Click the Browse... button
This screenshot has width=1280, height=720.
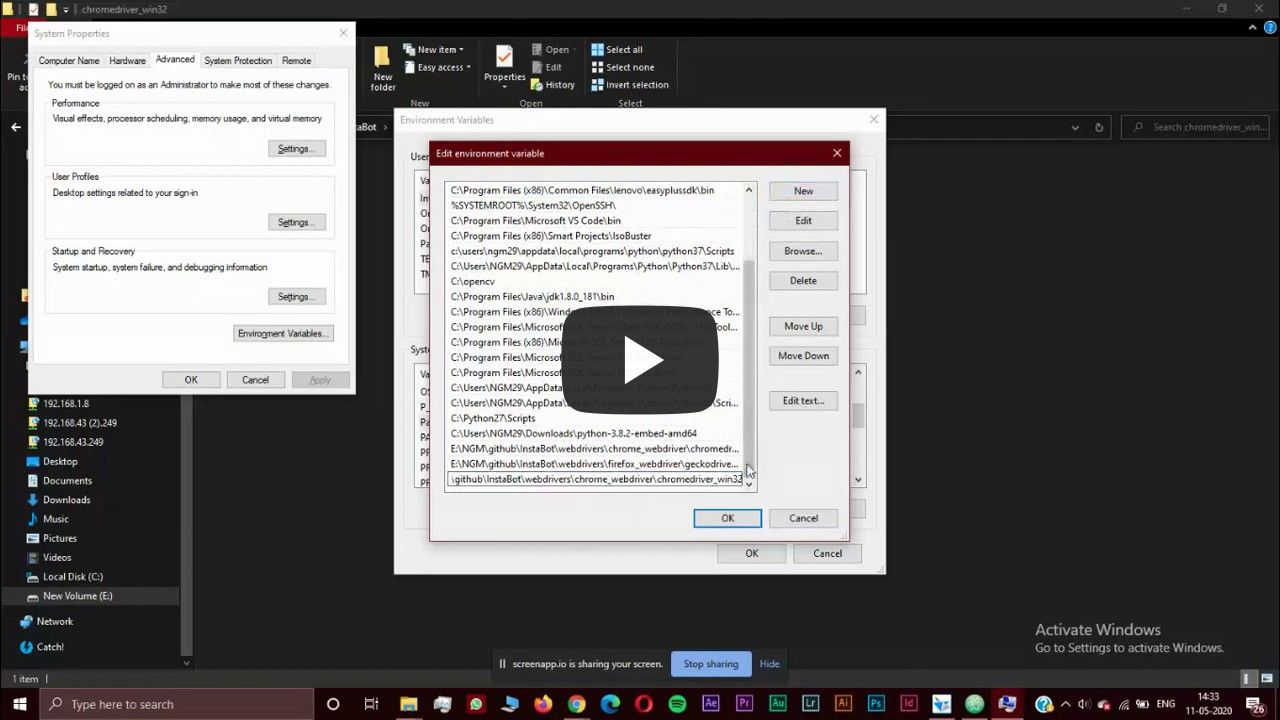click(803, 251)
